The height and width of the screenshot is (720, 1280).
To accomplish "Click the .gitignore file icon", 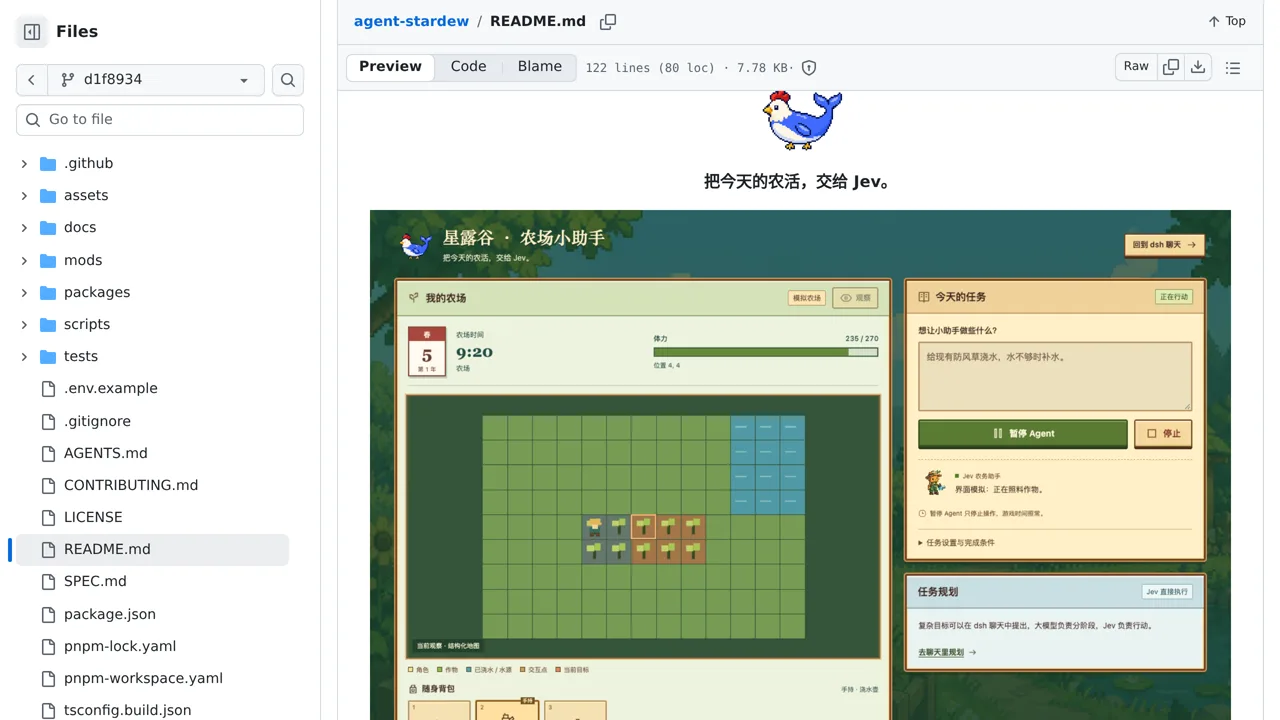I will (48, 421).
